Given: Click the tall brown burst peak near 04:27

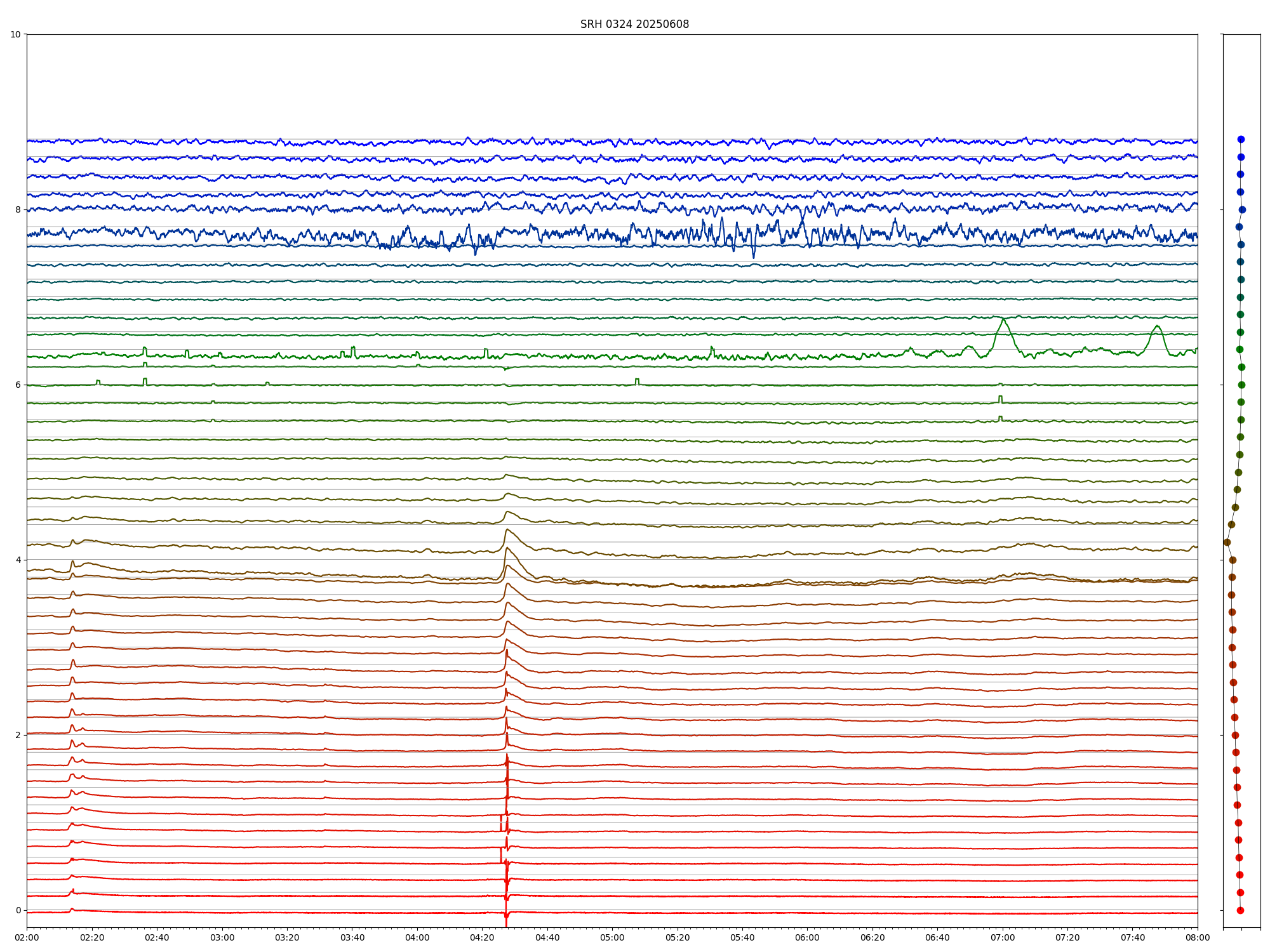Looking at the screenshot, I should pyautogui.click(x=507, y=548).
